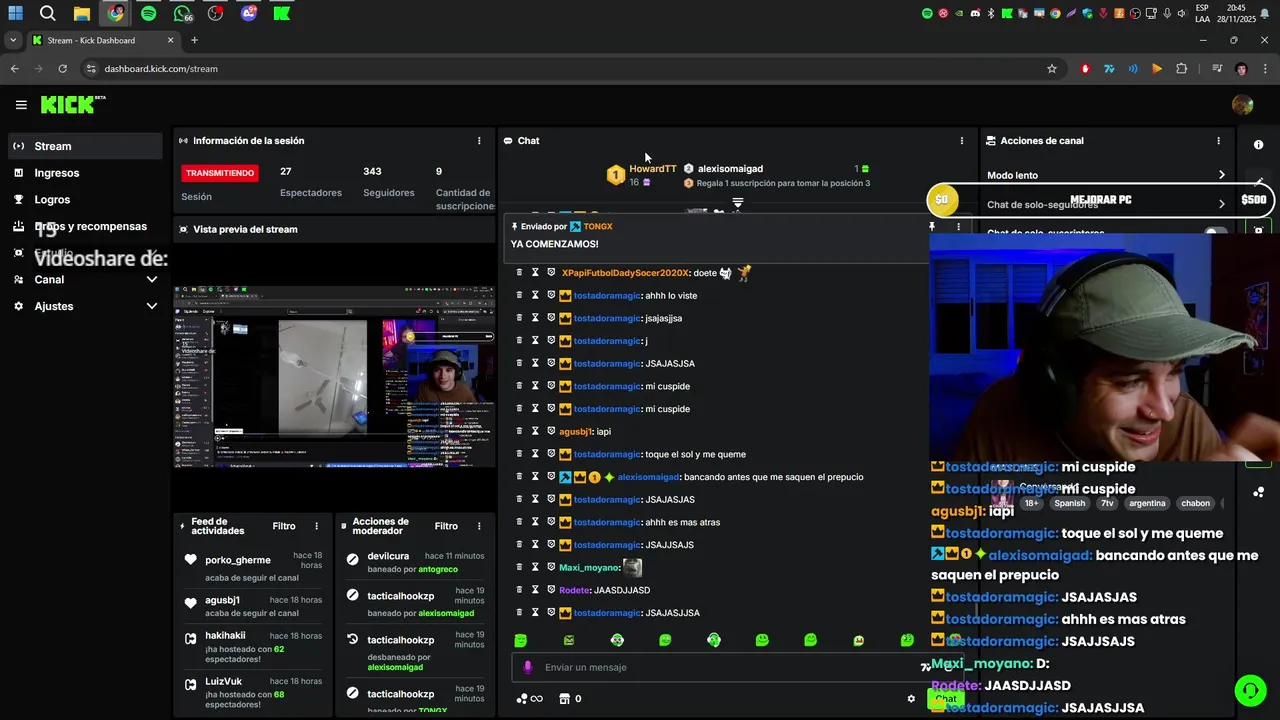Open Chrome media controls button
This screenshot has height=720, width=1280.
click(1217, 69)
